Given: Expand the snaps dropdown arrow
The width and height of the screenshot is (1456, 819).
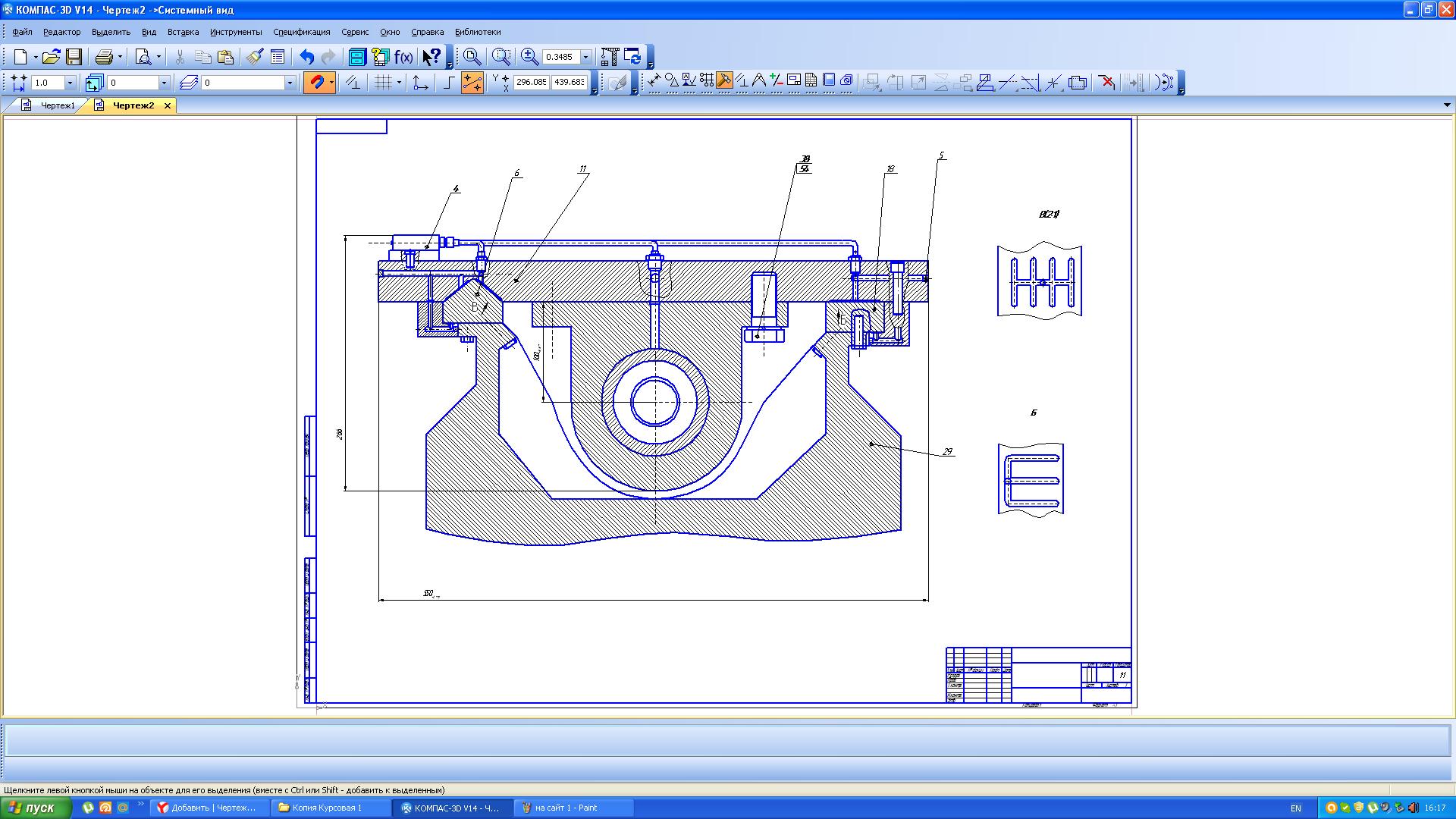Looking at the screenshot, I should (331, 83).
